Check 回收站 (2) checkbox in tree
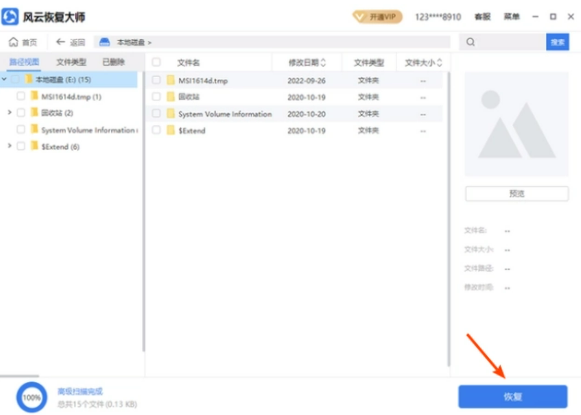 [21, 112]
